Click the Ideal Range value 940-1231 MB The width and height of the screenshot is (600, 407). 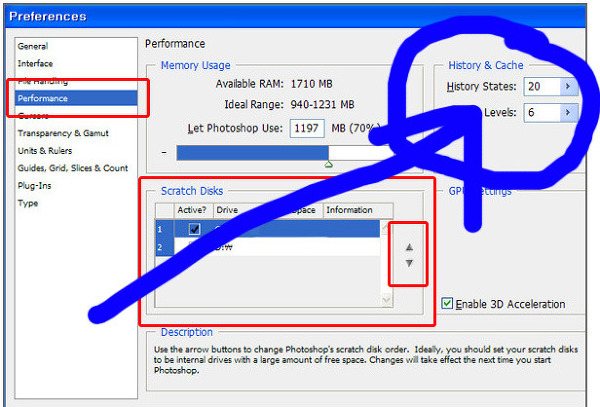coord(322,104)
